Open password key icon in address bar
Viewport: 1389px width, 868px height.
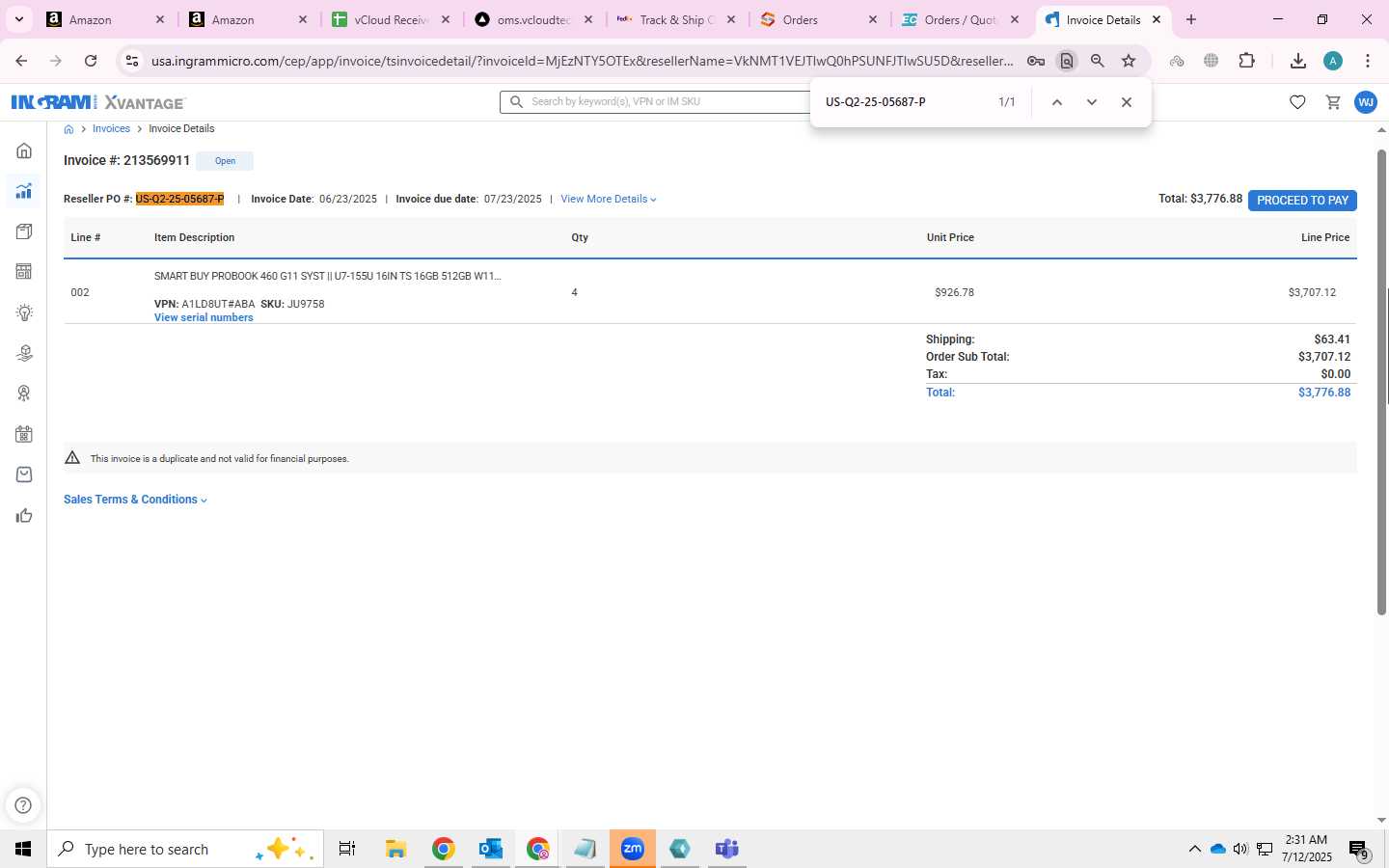point(1035,61)
